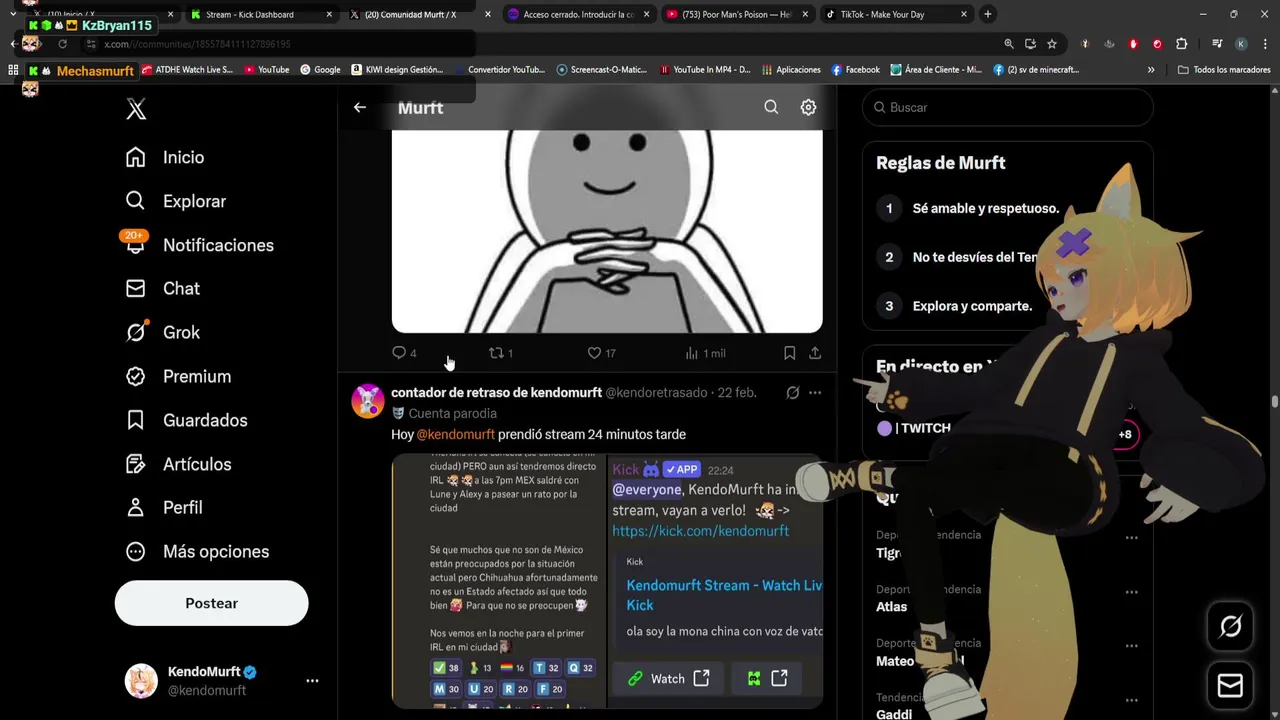Screen dimensions: 1280x720
Task: Open Todos los marcadores folder
Action: coord(1224,70)
